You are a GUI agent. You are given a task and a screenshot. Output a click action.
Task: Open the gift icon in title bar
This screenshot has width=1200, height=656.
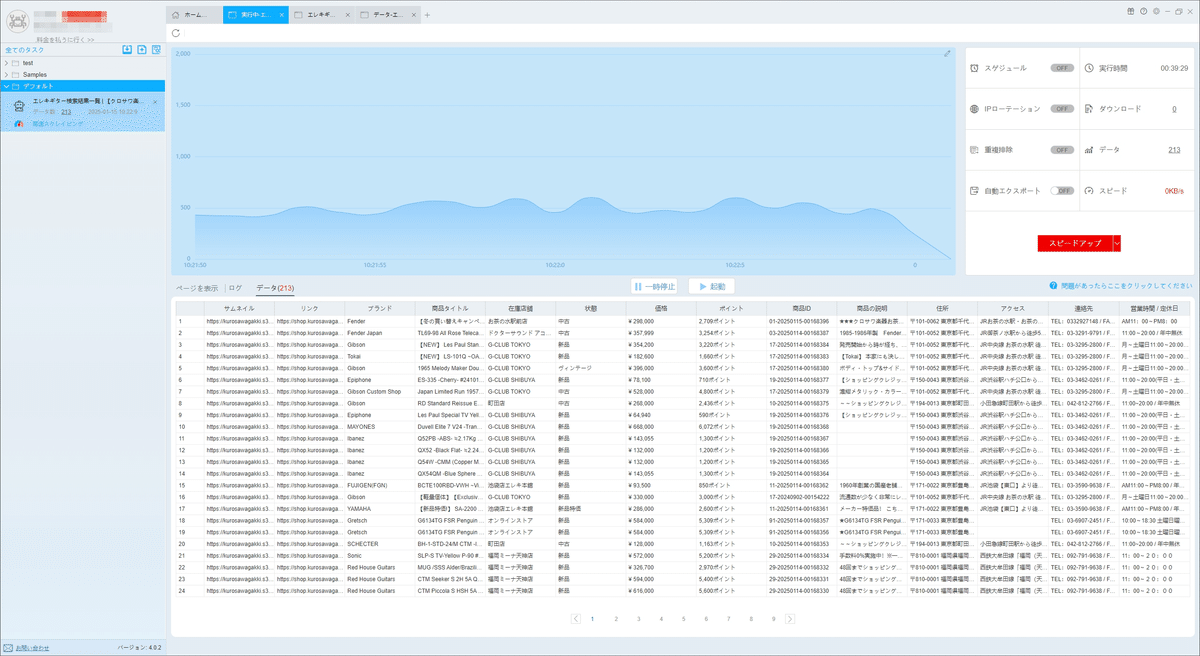click(x=1130, y=10)
